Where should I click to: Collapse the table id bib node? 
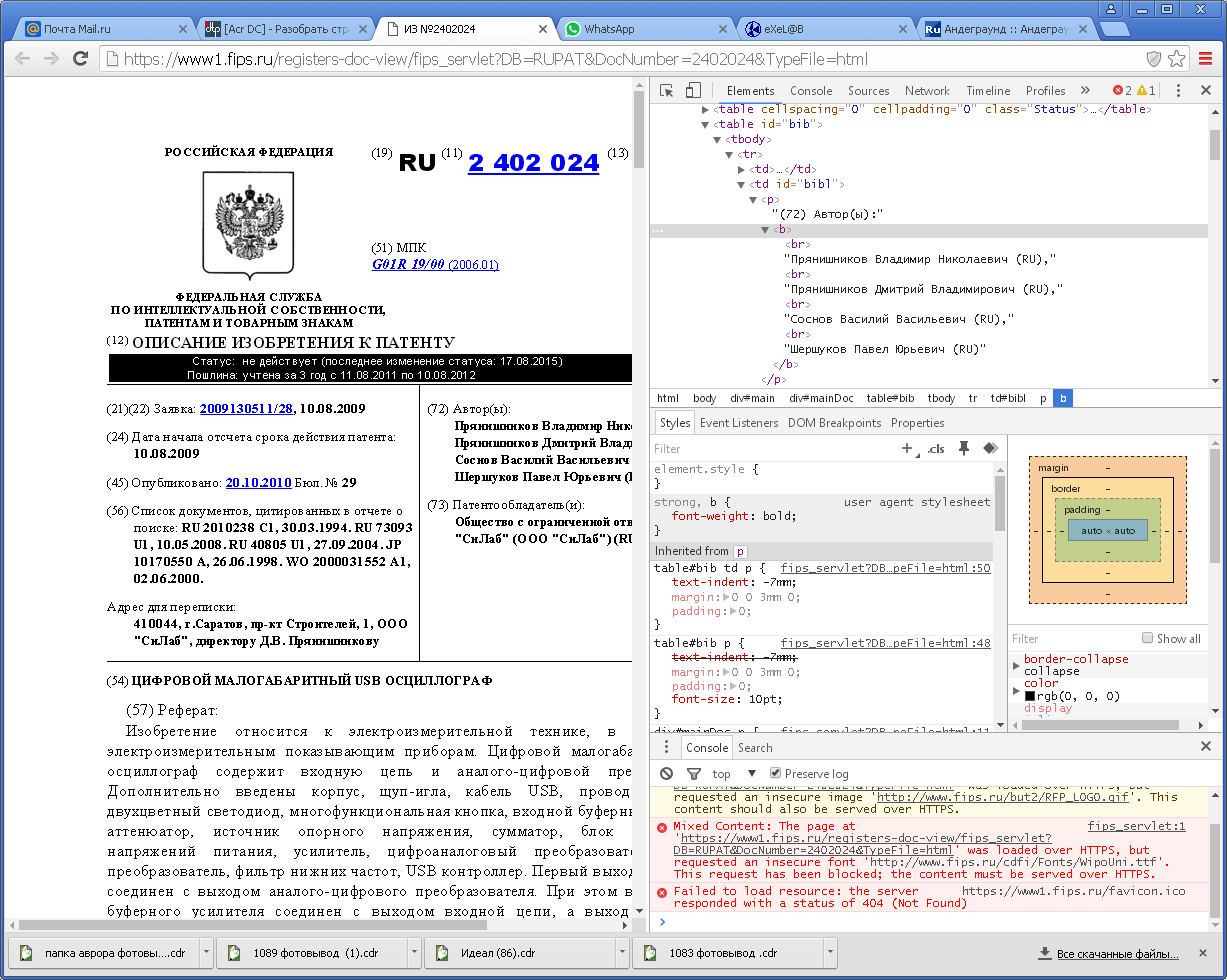tap(706, 124)
